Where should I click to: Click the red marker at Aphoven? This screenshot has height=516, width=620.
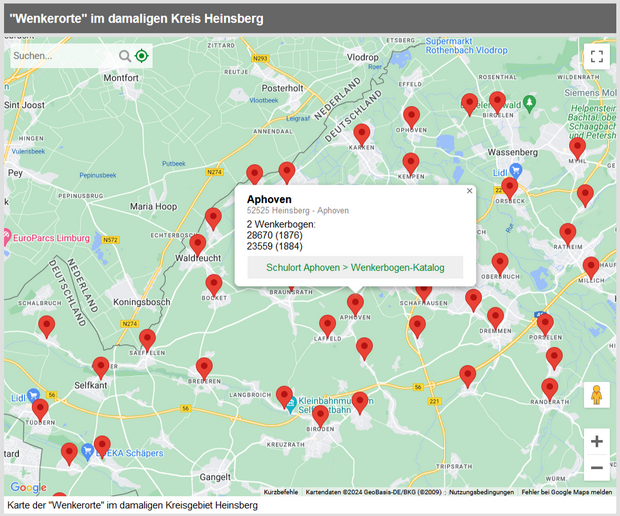[355, 305]
